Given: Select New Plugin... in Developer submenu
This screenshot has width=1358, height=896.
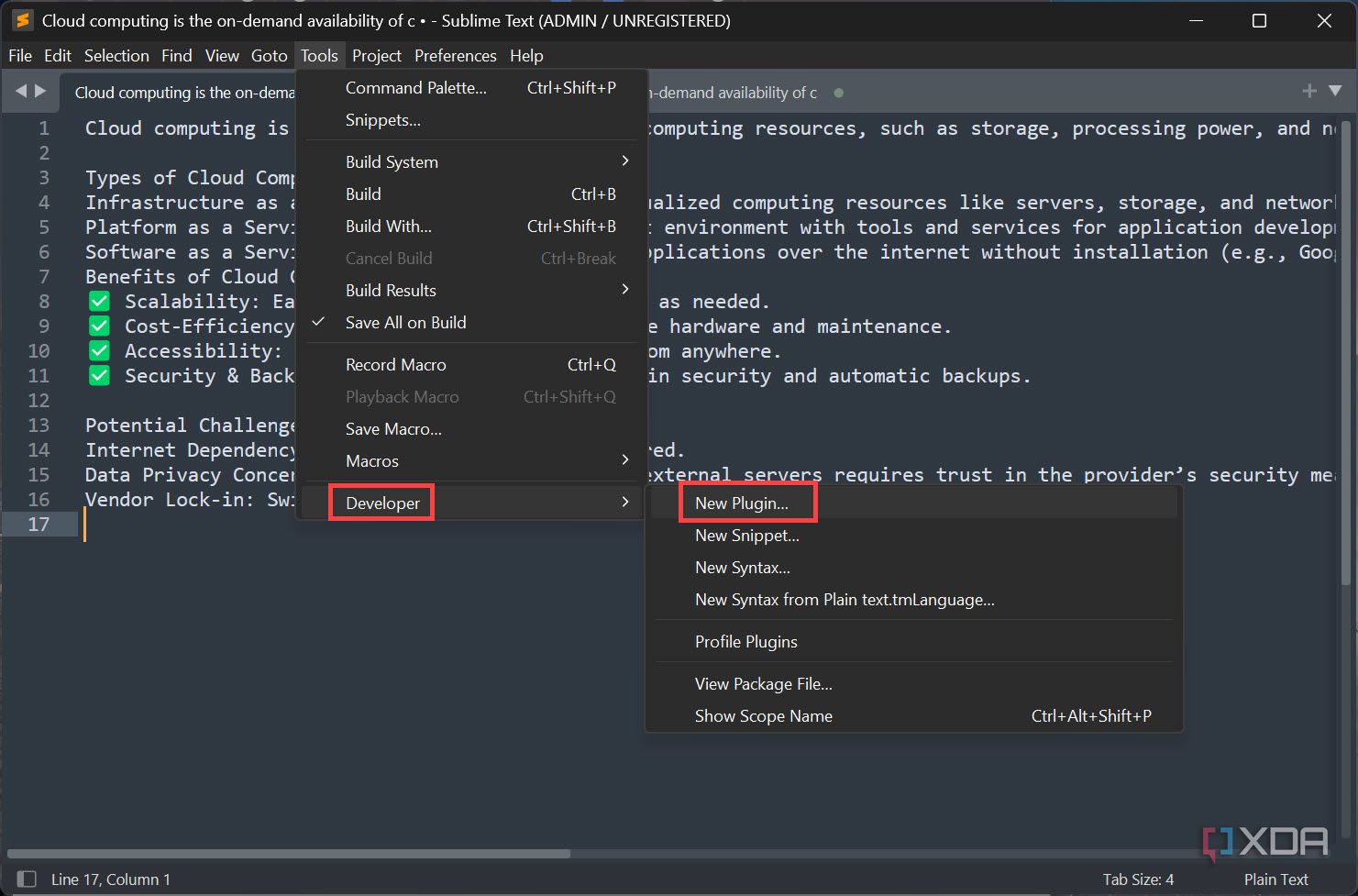Looking at the screenshot, I should pos(914,503).
